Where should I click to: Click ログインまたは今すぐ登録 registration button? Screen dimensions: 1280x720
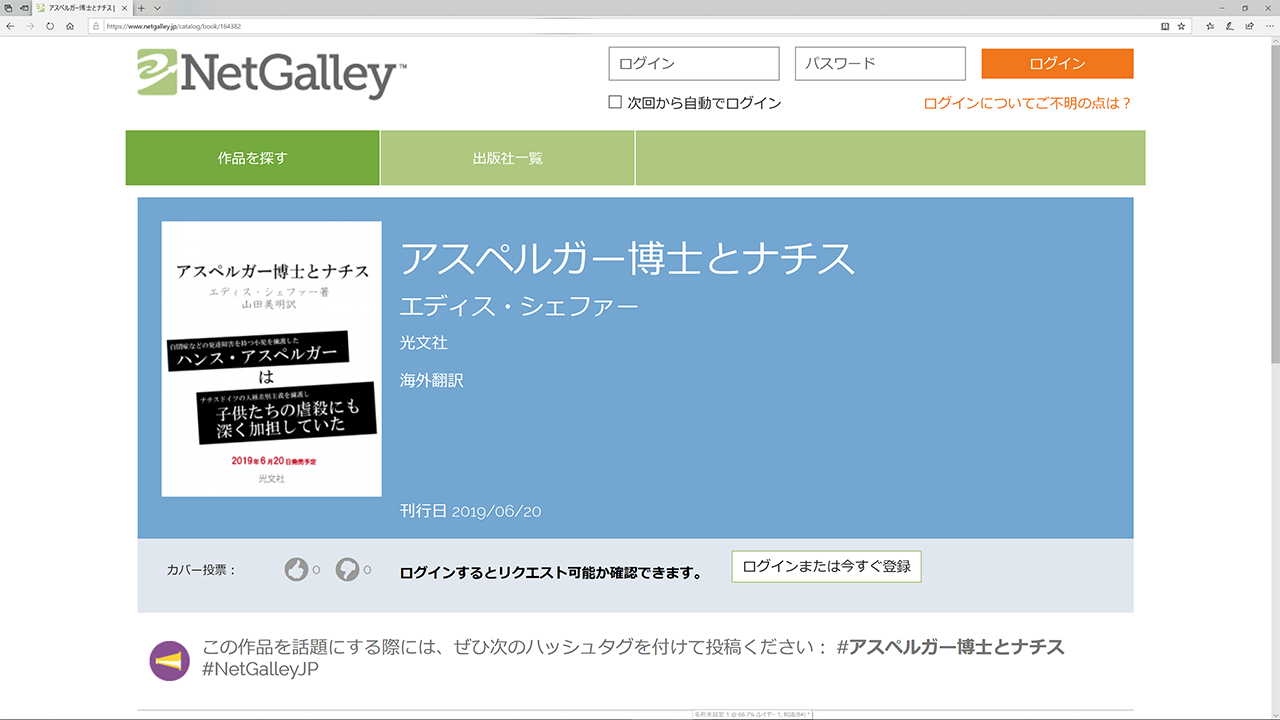(x=826, y=566)
